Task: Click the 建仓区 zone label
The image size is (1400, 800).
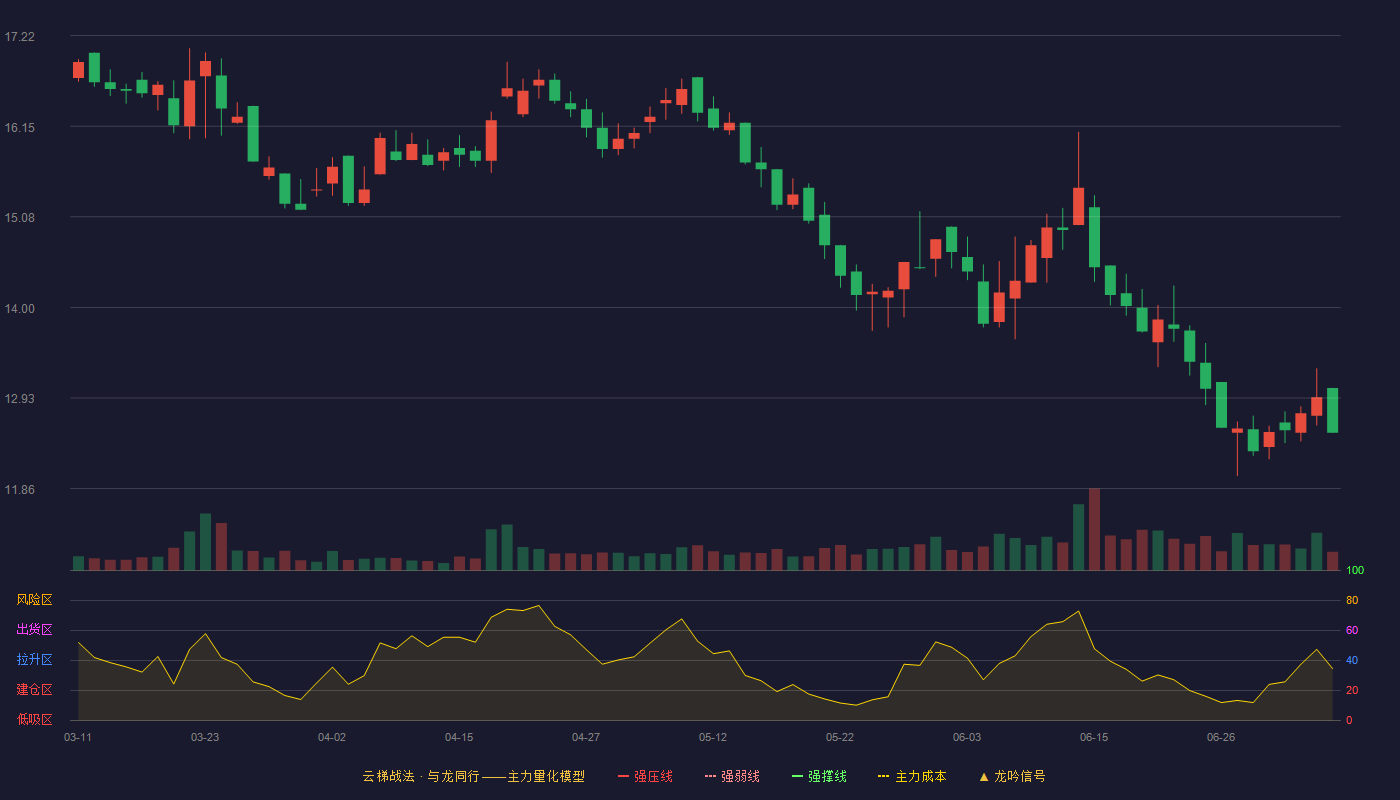Action: coord(34,690)
